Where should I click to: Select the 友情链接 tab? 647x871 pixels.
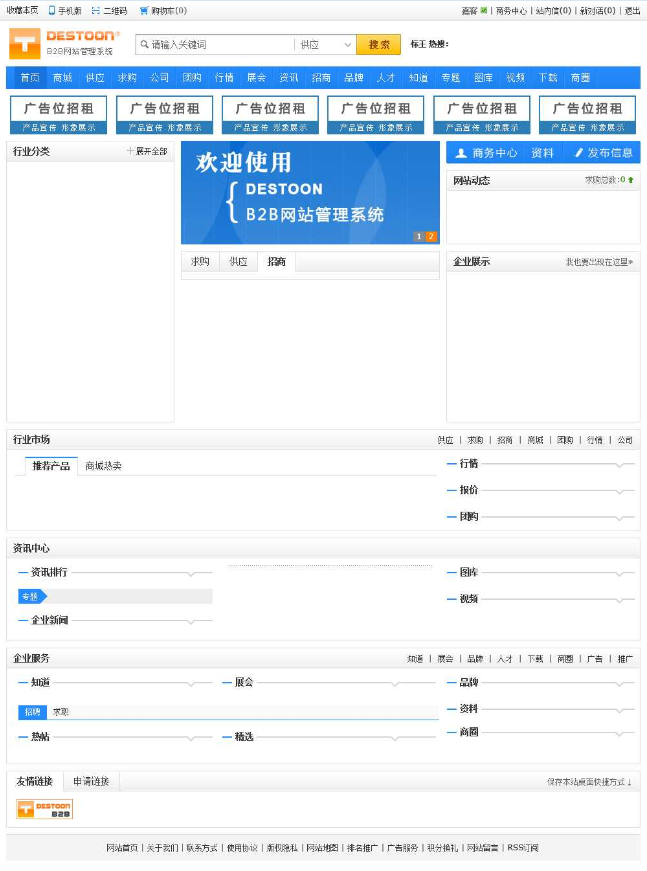click(x=34, y=782)
